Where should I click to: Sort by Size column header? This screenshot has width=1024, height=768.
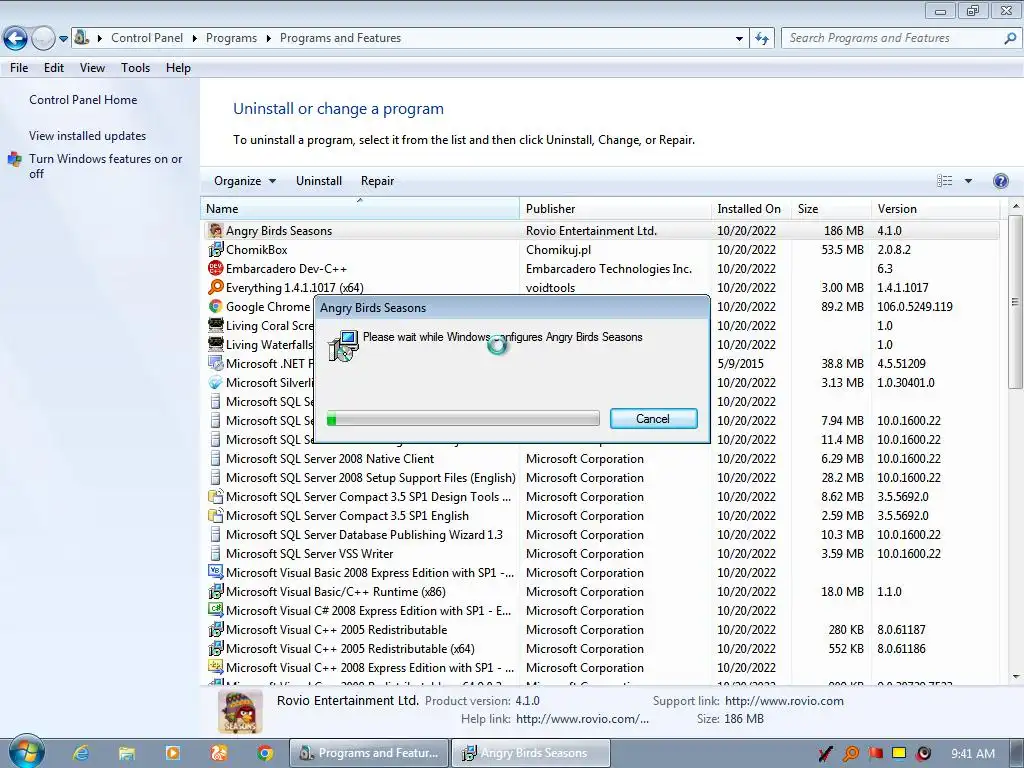831,209
